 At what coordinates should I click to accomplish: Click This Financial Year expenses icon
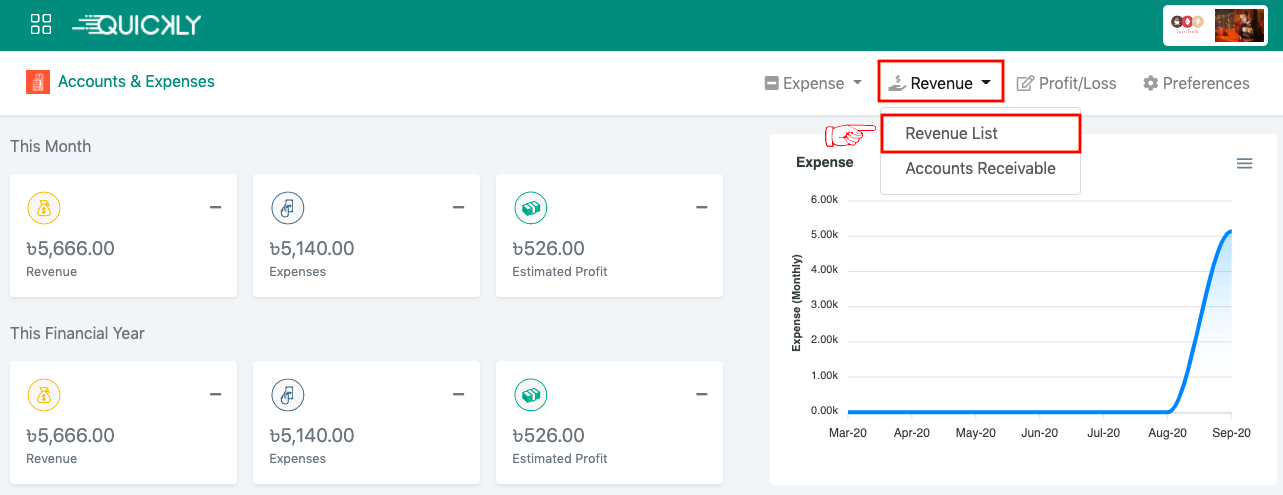287,395
